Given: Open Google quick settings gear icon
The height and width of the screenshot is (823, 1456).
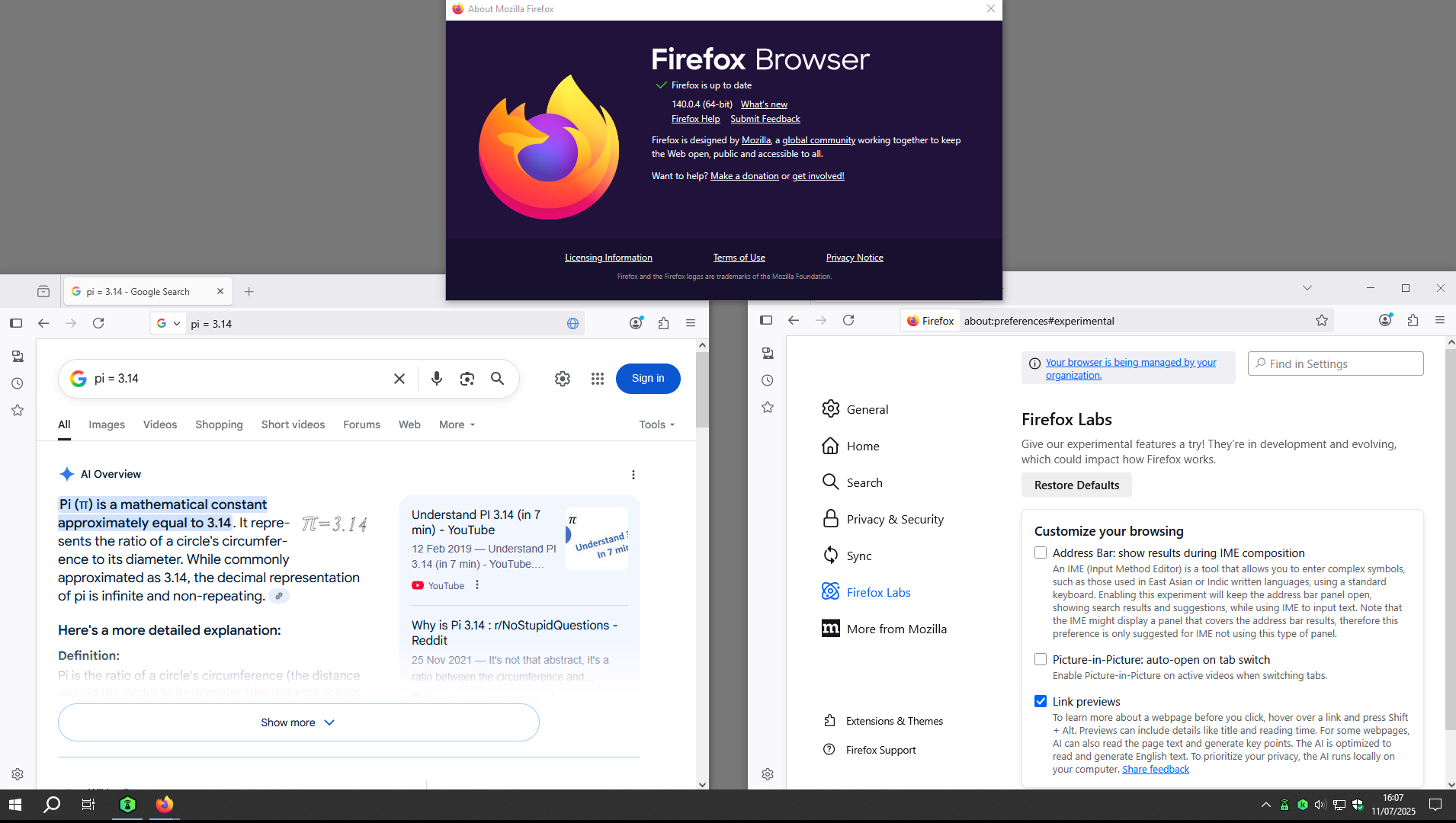Looking at the screenshot, I should pyautogui.click(x=563, y=379).
